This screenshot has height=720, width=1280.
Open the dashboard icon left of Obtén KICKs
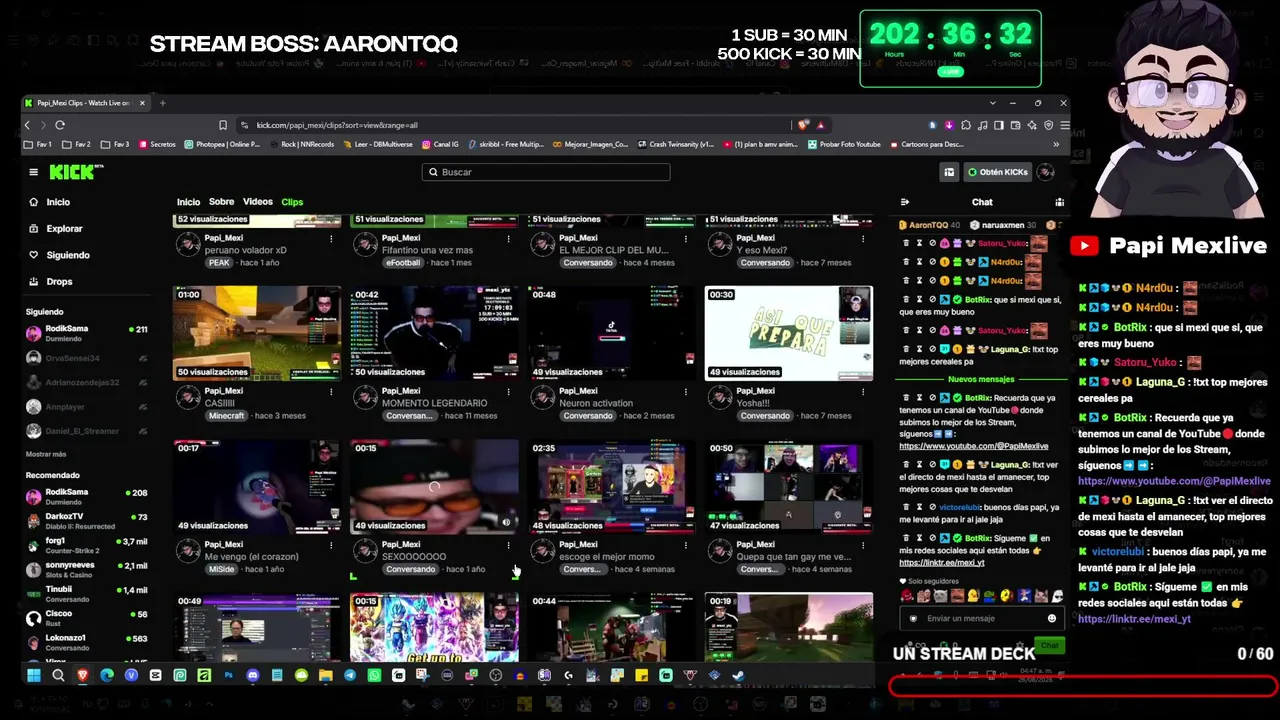click(949, 172)
